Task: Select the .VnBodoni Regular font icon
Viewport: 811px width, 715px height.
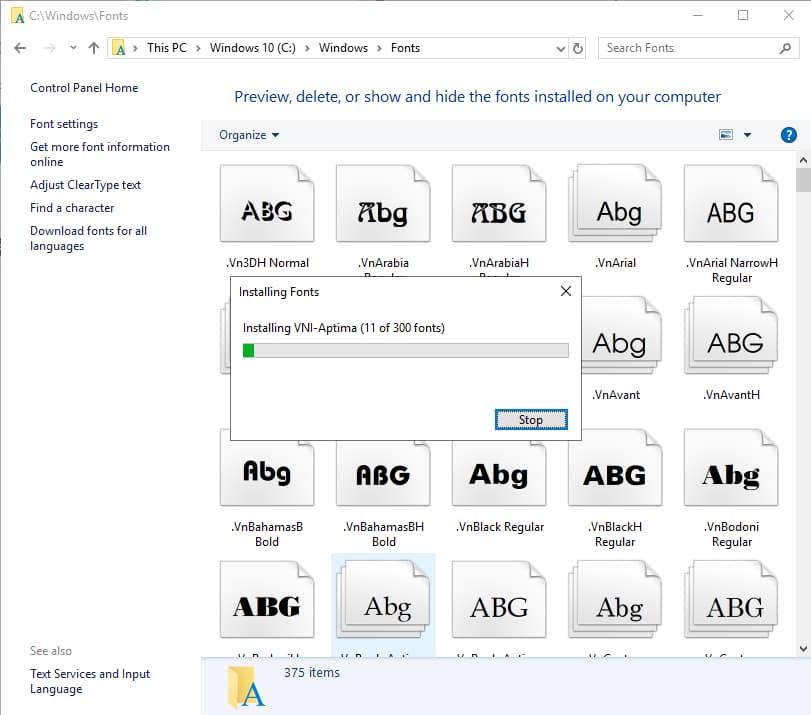Action: click(x=731, y=475)
